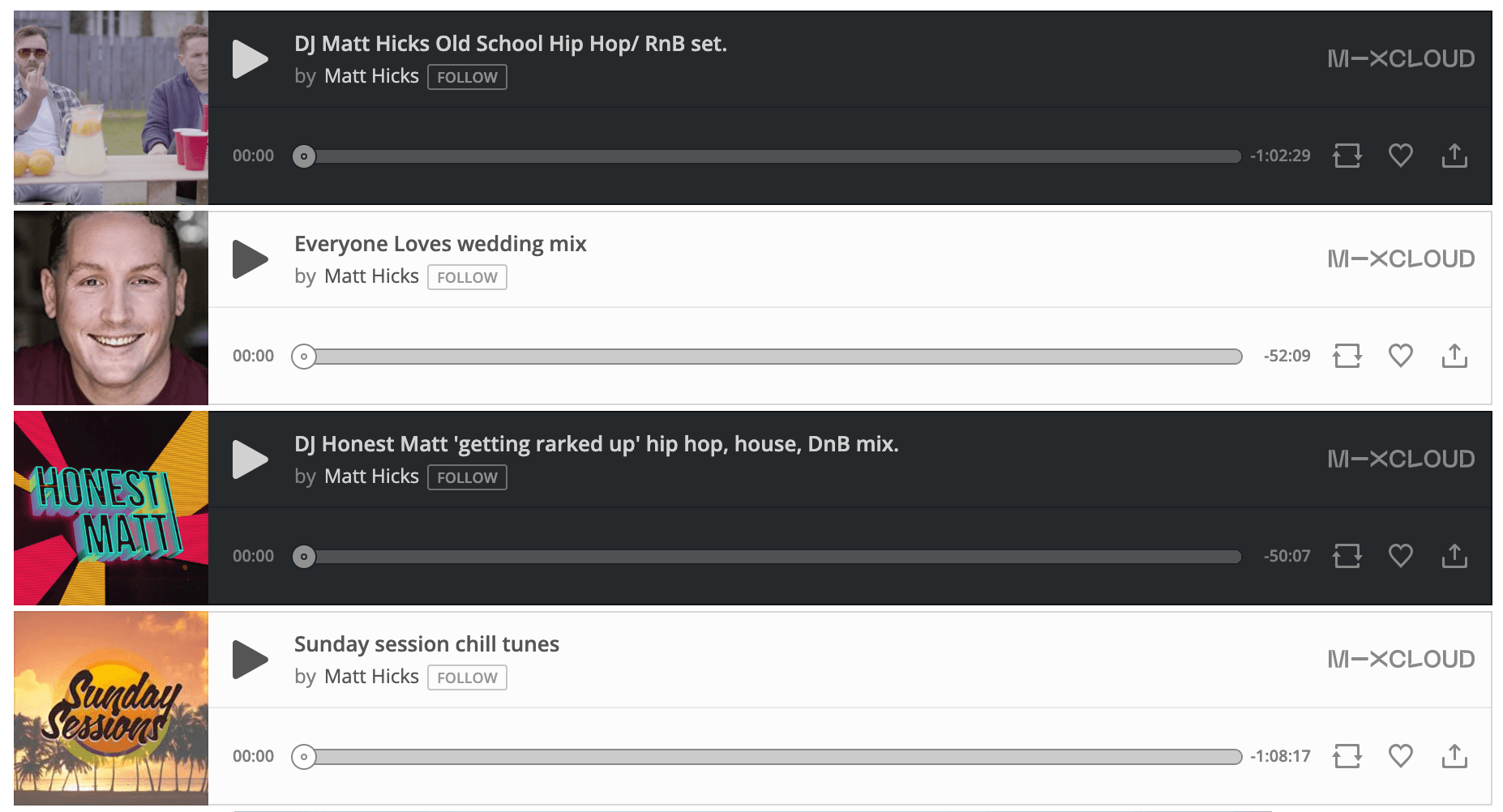Viewport: 1503px width, 812px height.
Task: Share the Old School Hip Hop/RnB set
Action: click(1454, 156)
